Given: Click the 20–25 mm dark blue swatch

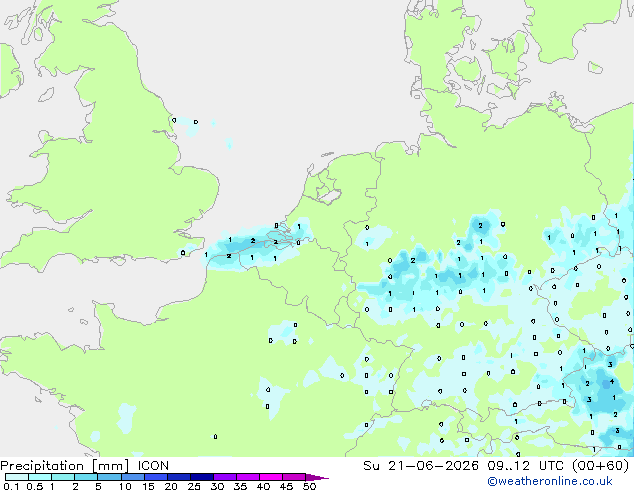Looking at the screenshot, I should (178, 477).
